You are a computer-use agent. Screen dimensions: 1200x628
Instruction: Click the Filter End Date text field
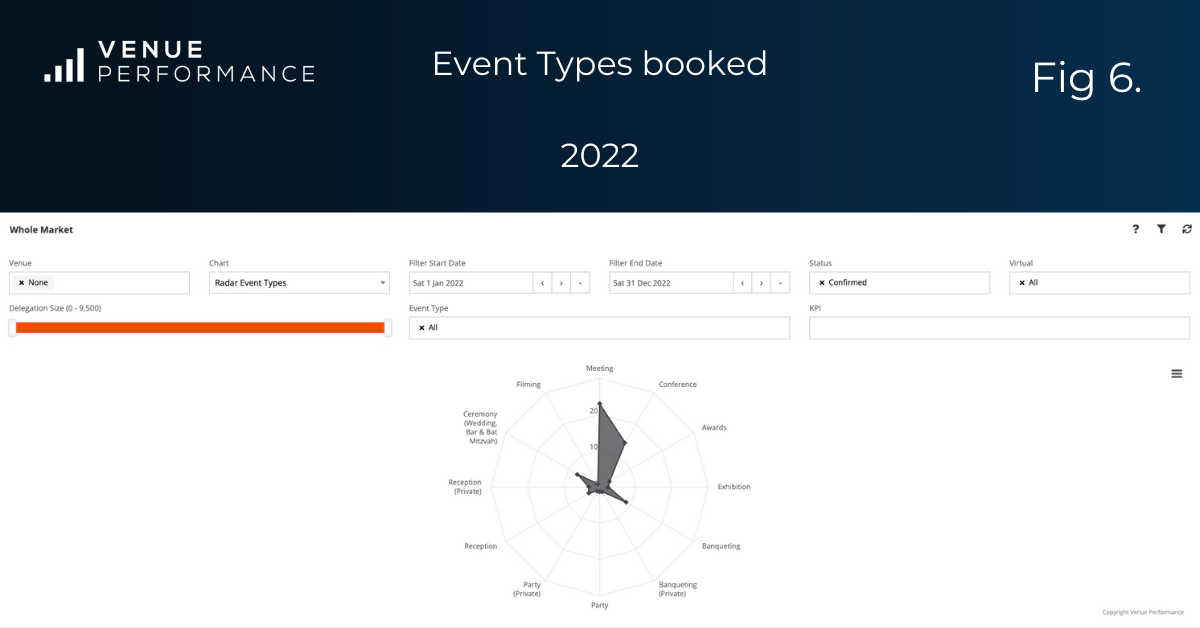tap(671, 283)
